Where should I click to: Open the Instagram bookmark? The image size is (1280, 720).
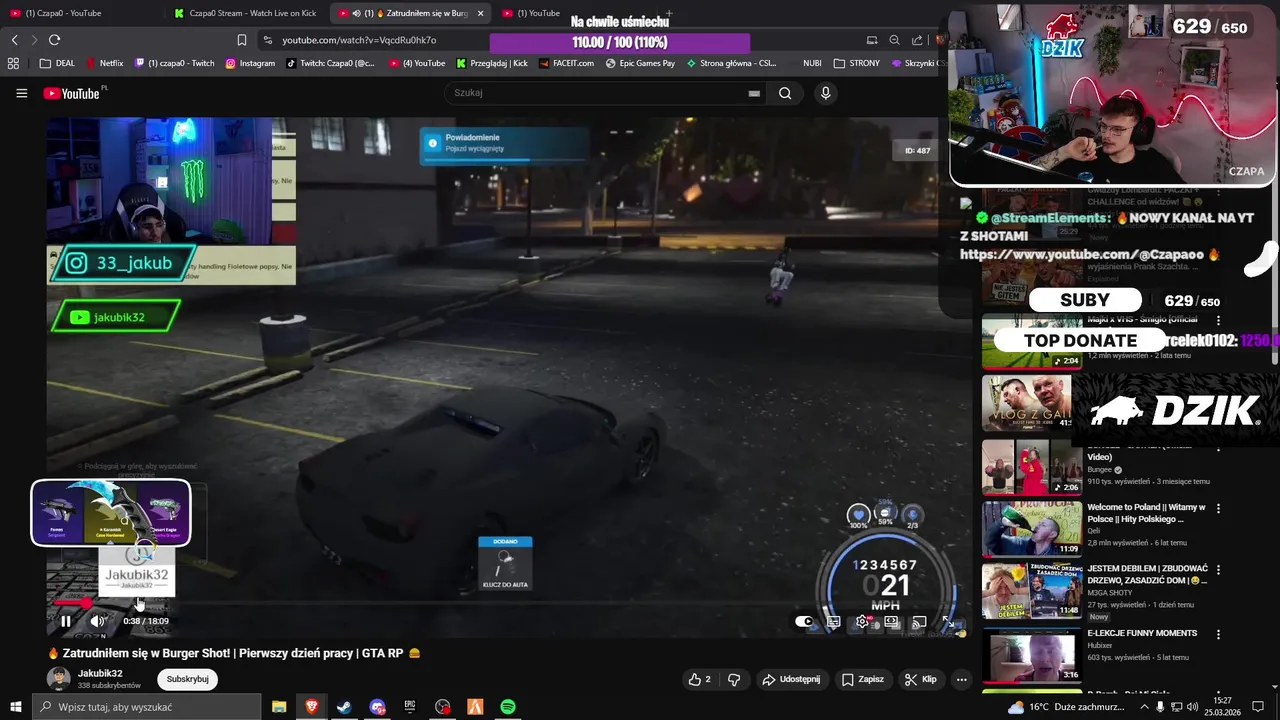[x=250, y=63]
